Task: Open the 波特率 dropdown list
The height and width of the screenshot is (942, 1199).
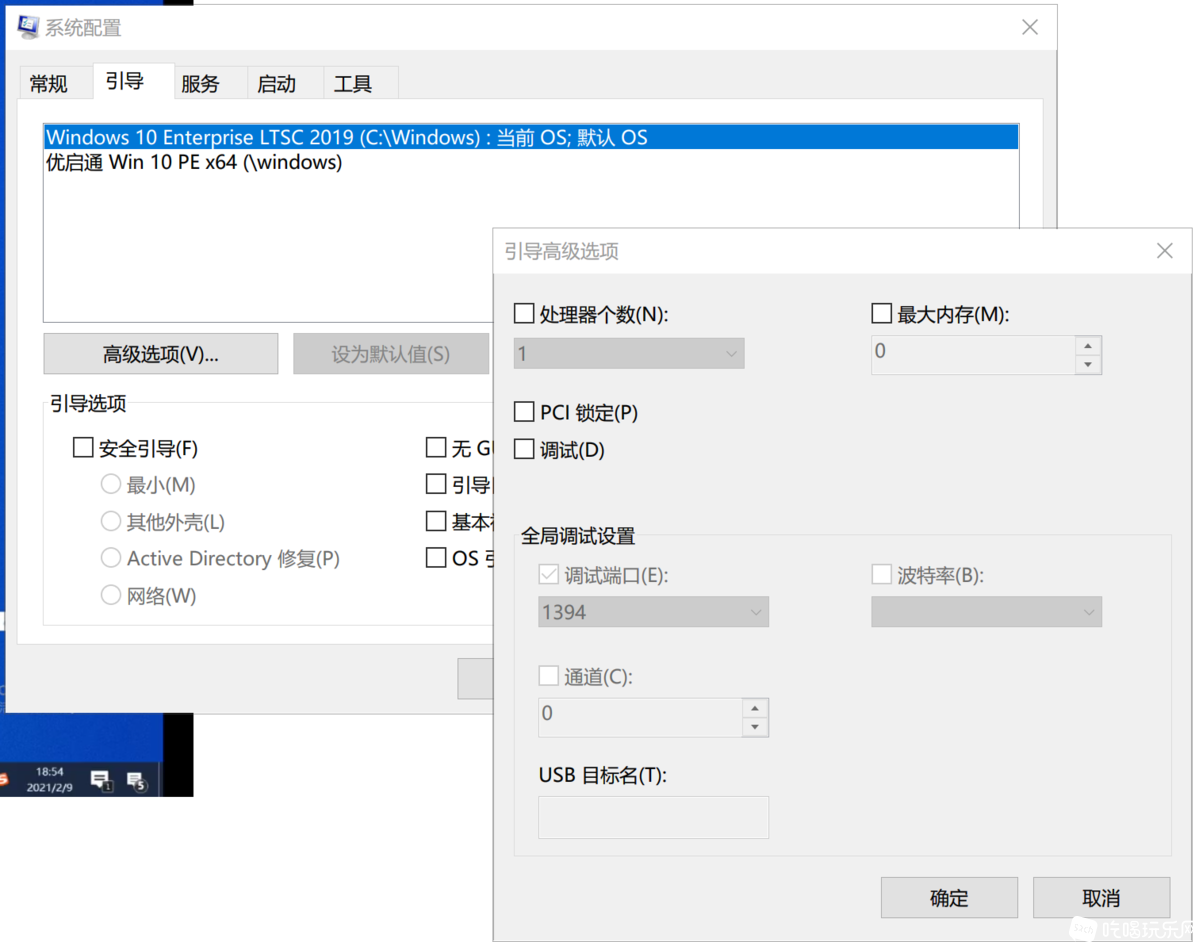Action: tap(986, 612)
